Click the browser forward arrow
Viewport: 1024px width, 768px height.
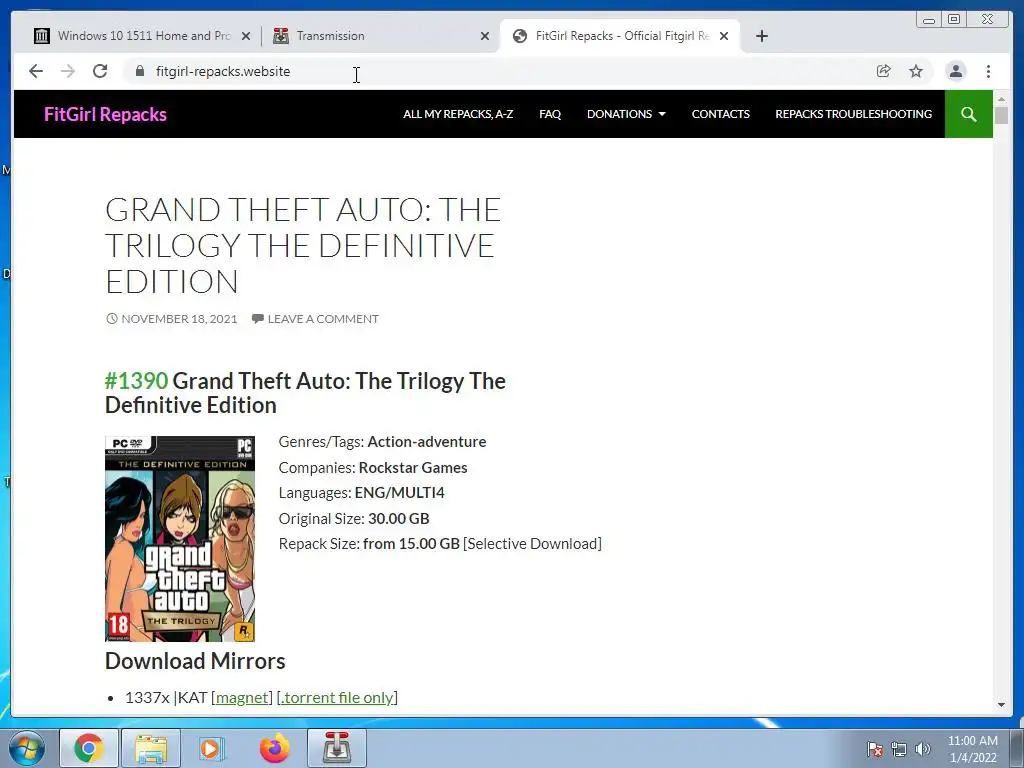coord(68,71)
